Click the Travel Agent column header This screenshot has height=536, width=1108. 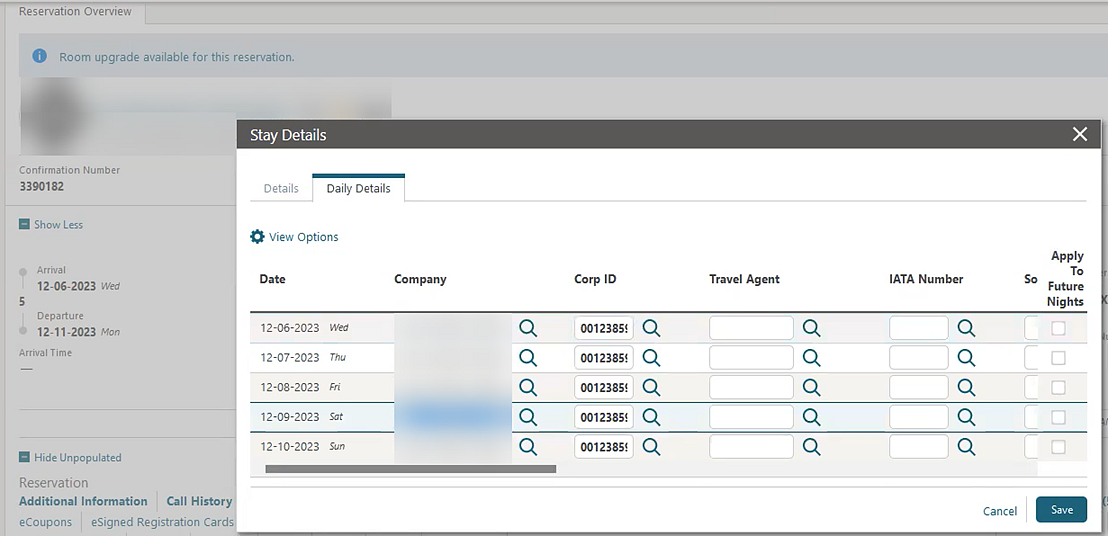[x=744, y=279]
